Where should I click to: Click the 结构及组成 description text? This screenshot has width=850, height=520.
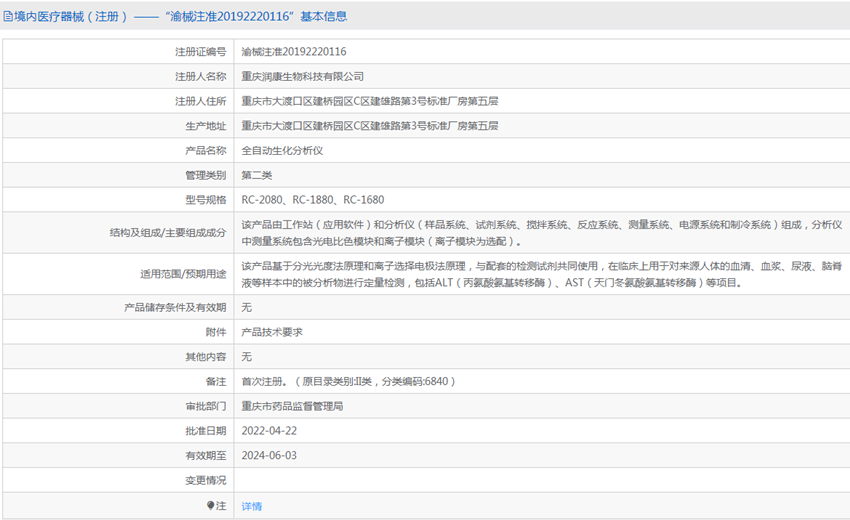[x=540, y=233]
